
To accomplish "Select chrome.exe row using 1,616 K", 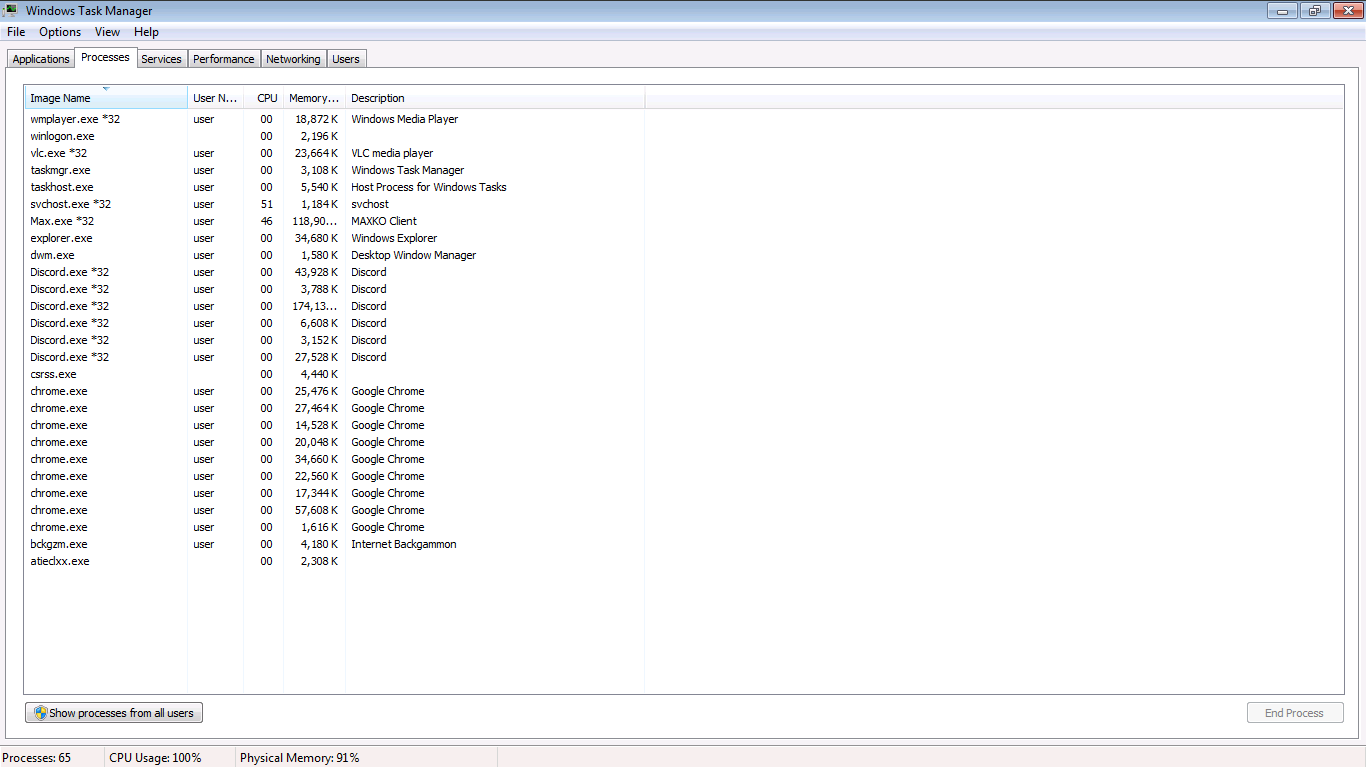I will coord(335,527).
